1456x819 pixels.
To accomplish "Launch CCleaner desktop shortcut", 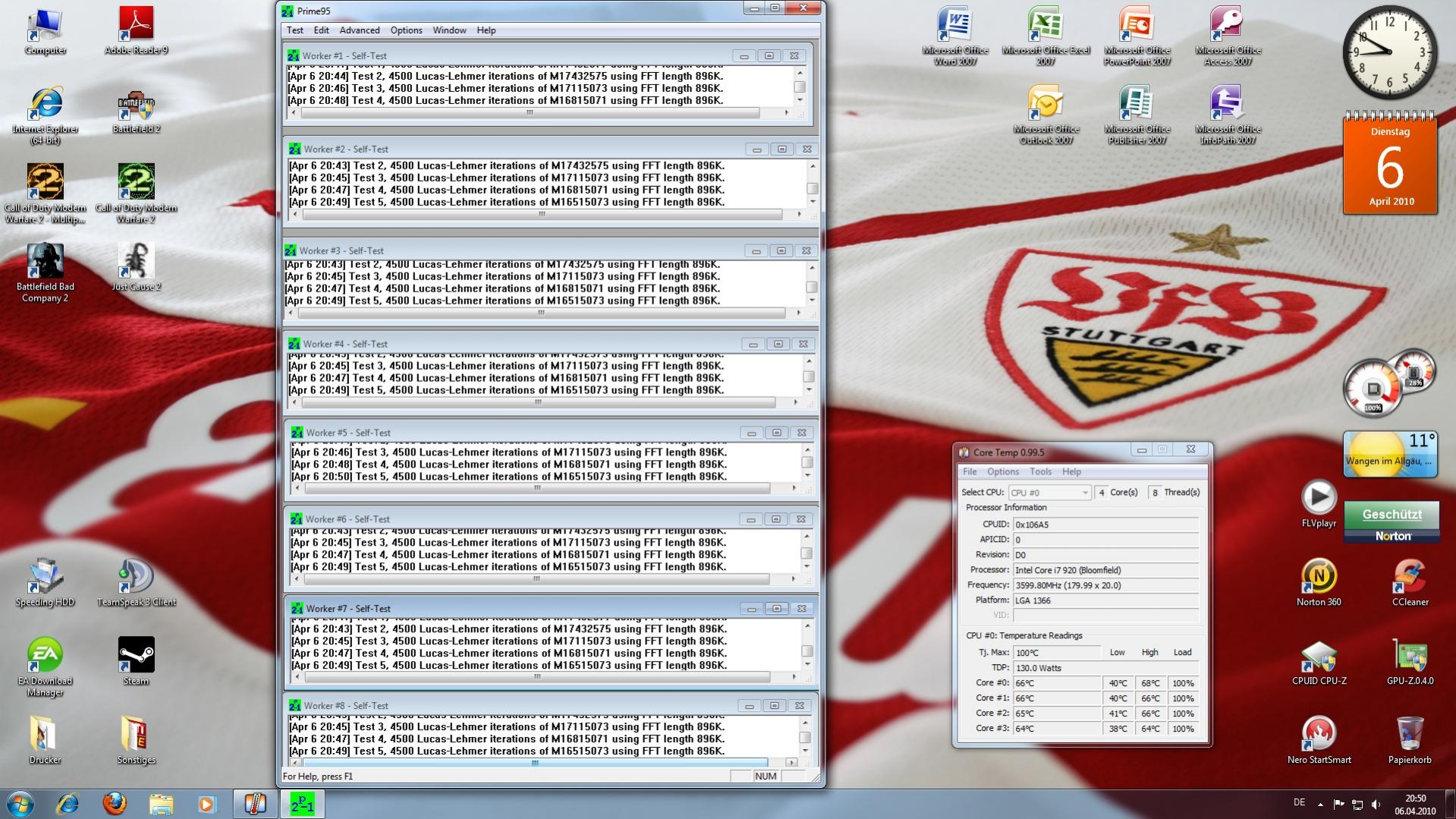I will point(1410,583).
